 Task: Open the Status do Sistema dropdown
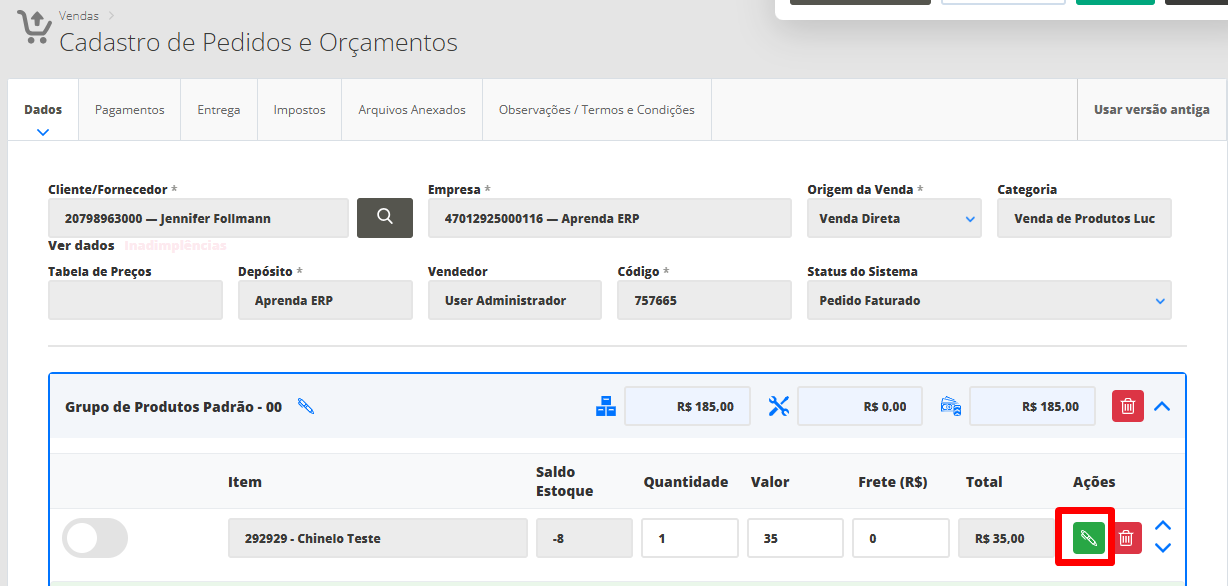(988, 300)
